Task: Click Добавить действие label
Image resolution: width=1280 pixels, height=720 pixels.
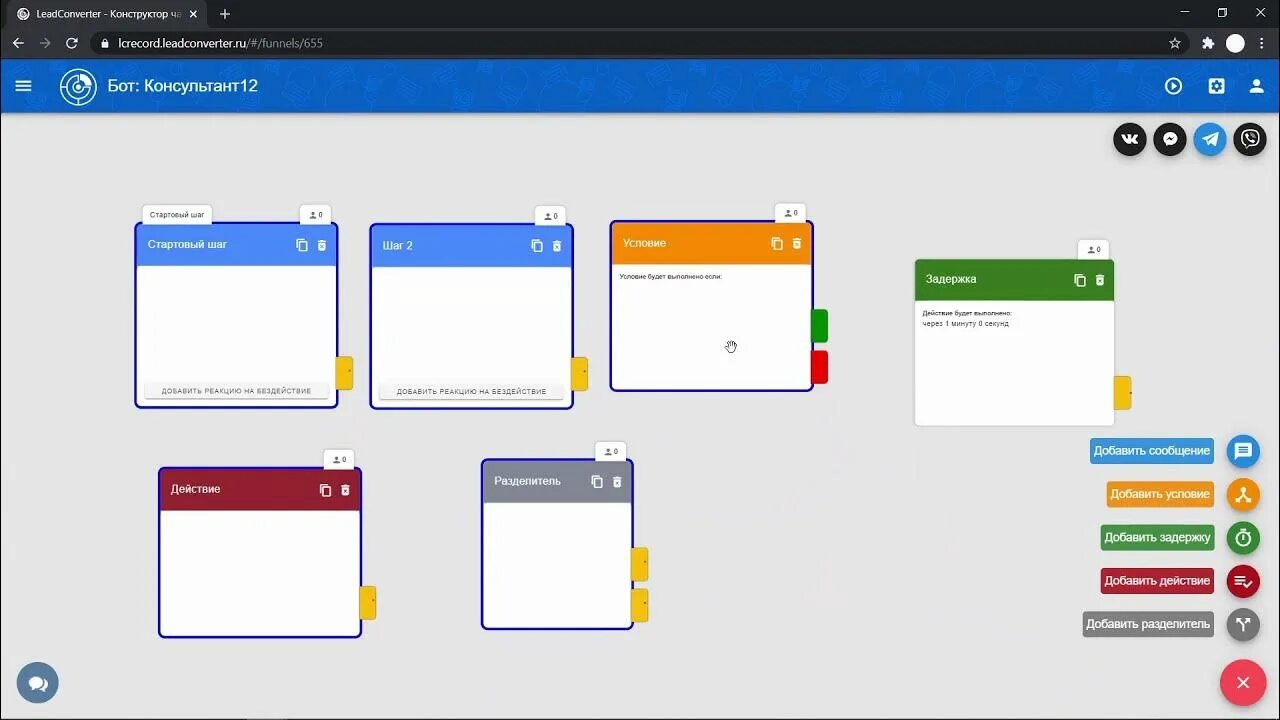Action: coord(1158,581)
